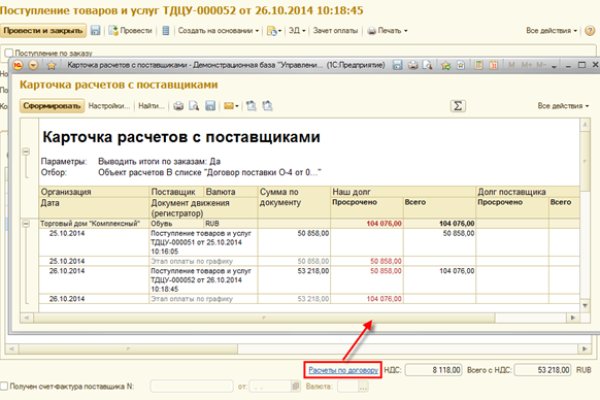Open 'Все действия' menu of the document
The height and width of the screenshot is (400, 600).
coord(551,31)
